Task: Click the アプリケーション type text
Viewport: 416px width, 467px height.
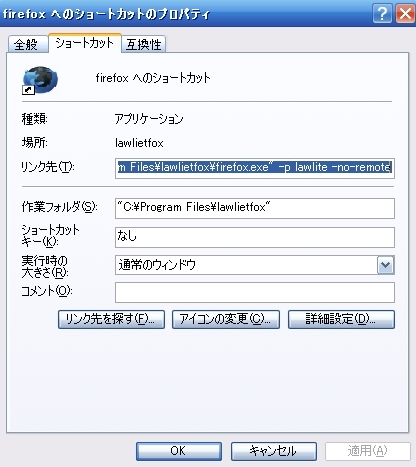Action: [149, 119]
